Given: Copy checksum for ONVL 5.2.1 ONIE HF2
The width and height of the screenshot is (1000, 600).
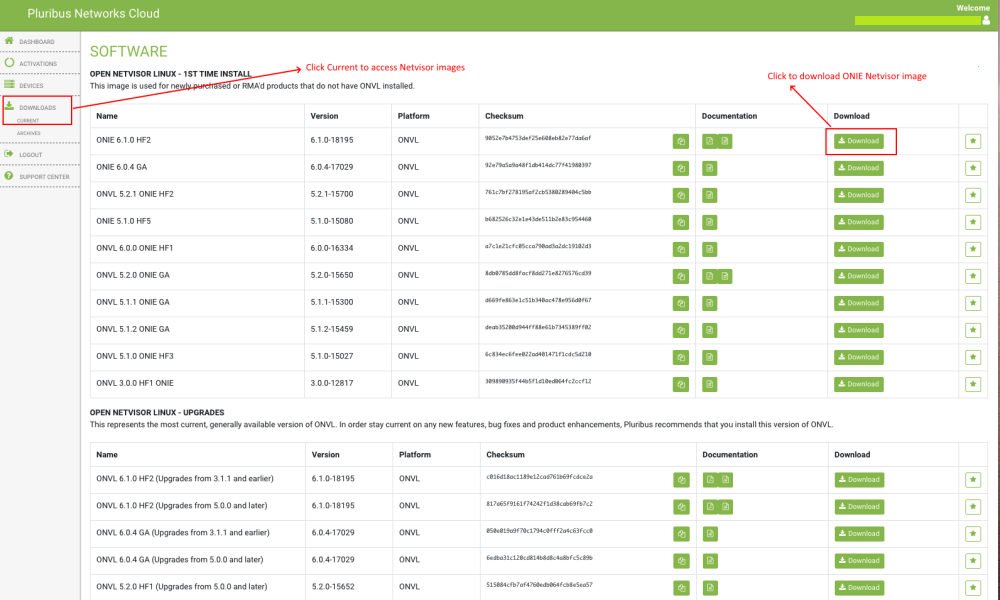Looking at the screenshot, I should (x=680, y=195).
